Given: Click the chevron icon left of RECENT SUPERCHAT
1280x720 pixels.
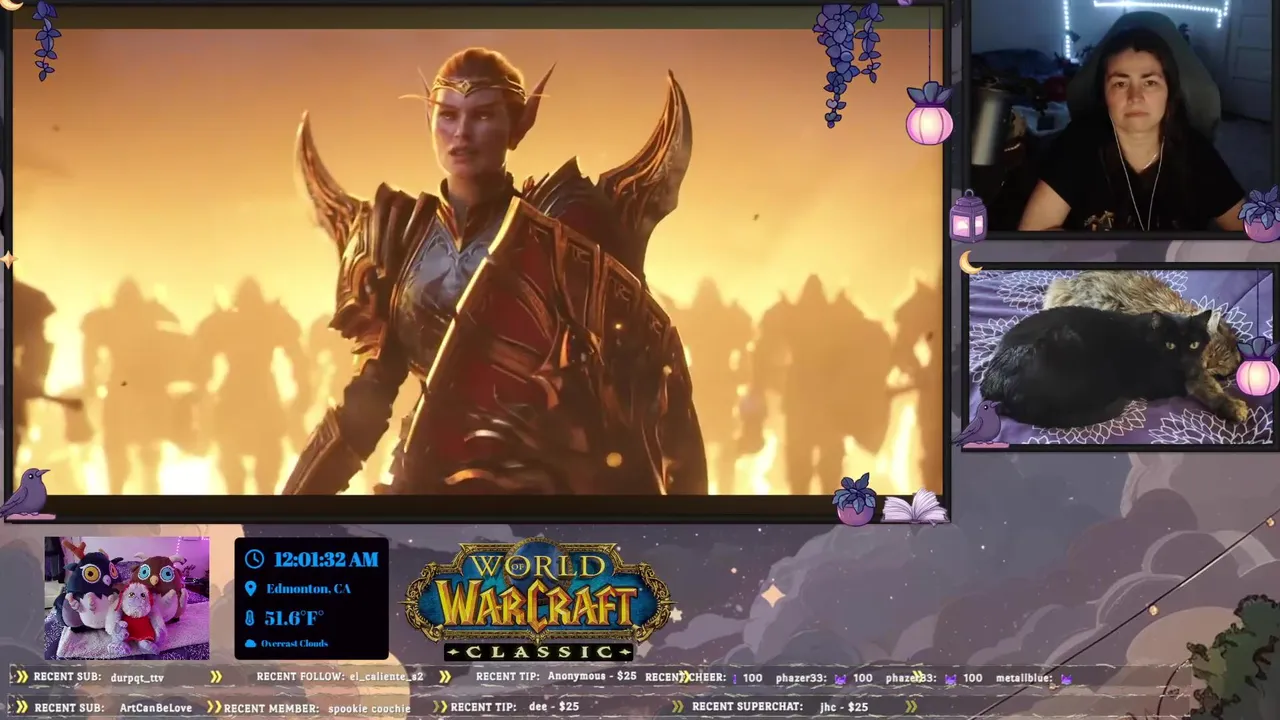Looking at the screenshot, I should pyautogui.click(x=677, y=707).
